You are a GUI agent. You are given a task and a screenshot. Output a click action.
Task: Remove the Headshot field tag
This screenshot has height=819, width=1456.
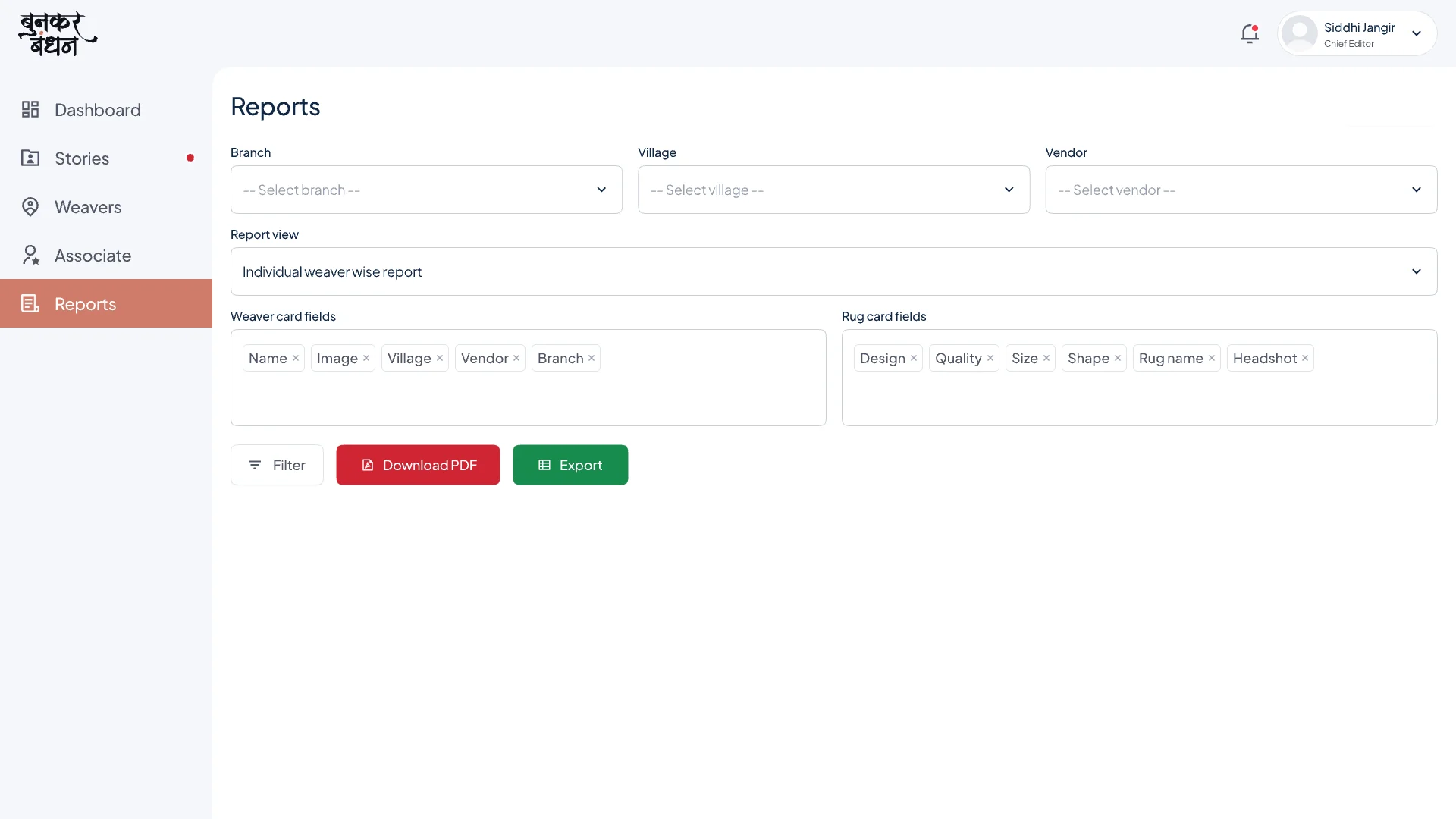point(1305,359)
